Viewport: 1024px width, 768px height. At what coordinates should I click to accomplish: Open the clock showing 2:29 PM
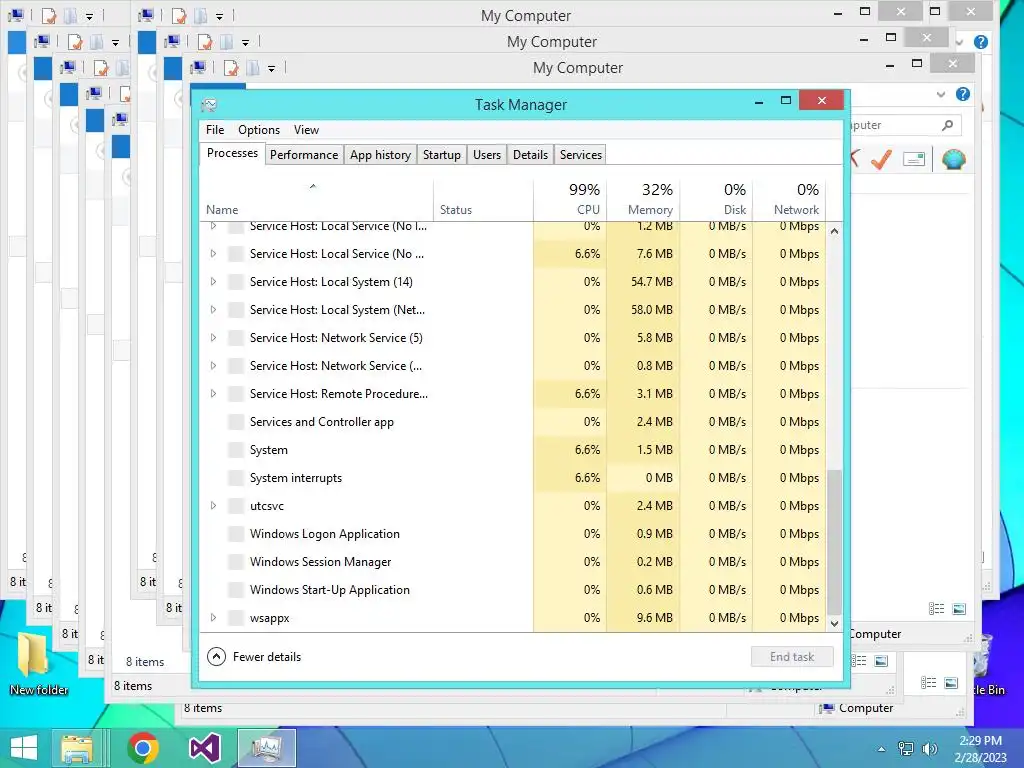click(x=980, y=748)
